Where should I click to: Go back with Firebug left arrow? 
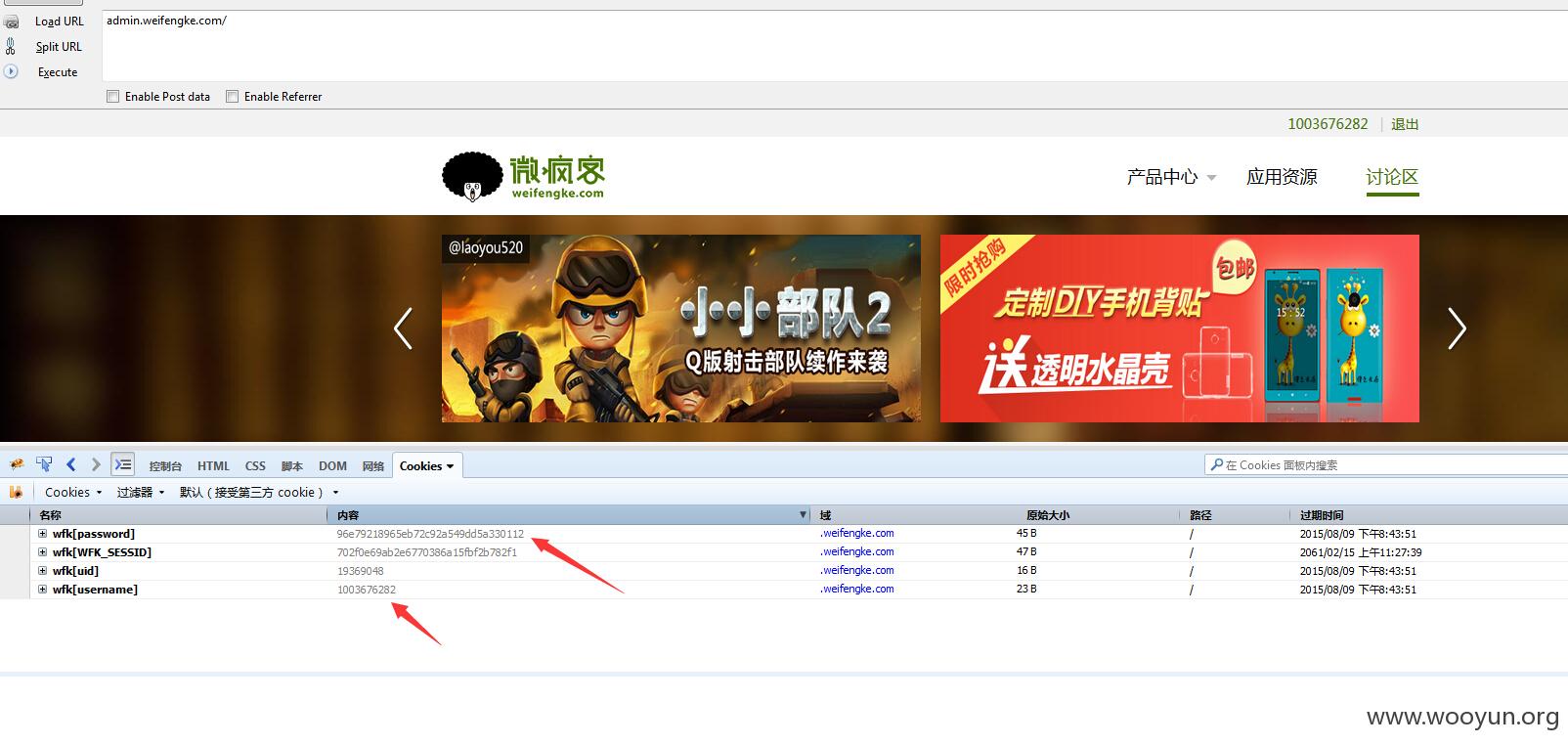click(x=71, y=465)
